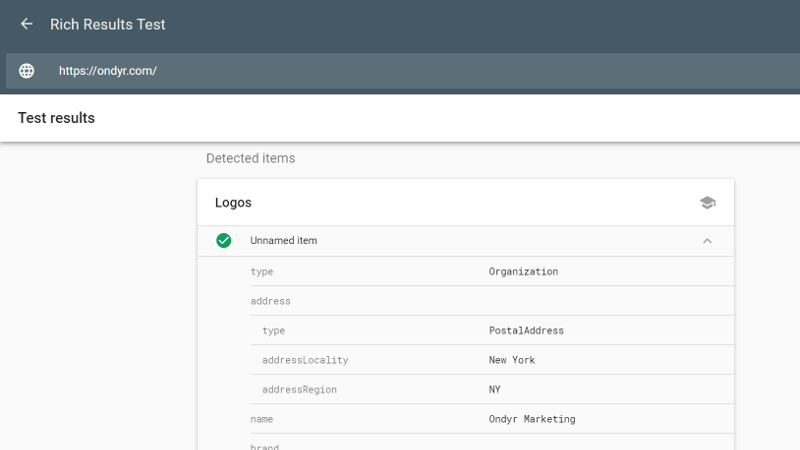Click the Detected items label

pyautogui.click(x=251, y=158)
